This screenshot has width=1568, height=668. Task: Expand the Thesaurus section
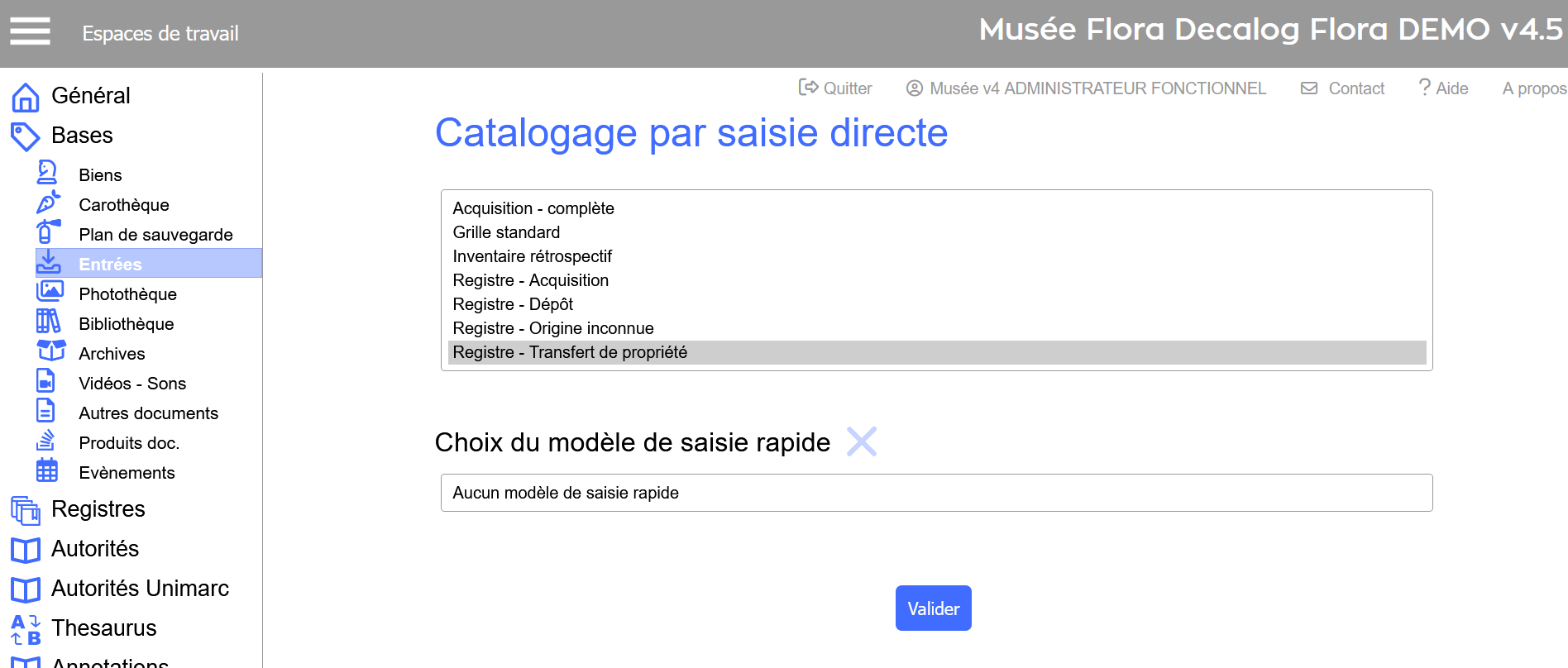tap(103, 628)
